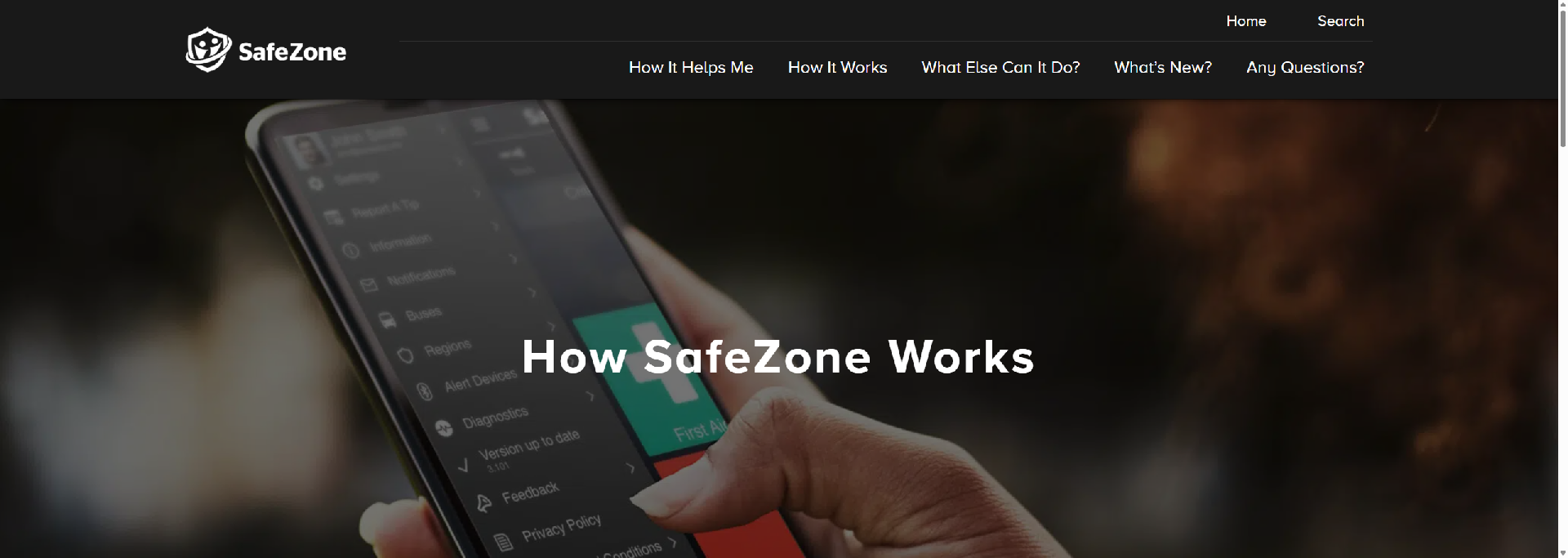1568x558 pixels.
Task: Click the bus icon beside Buses
Action: point(389,320)
